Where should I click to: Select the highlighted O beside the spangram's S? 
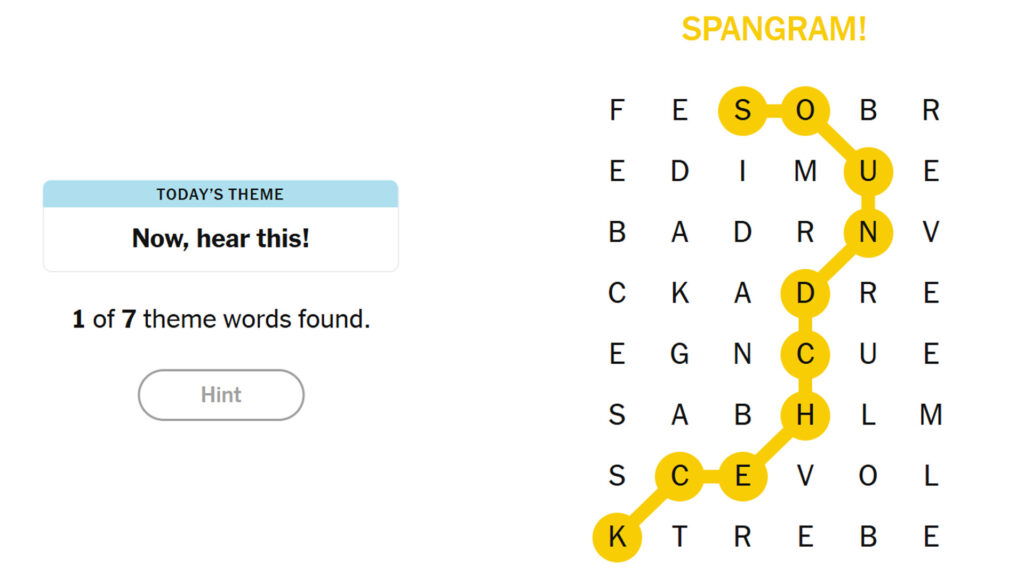tap(805, 110)
